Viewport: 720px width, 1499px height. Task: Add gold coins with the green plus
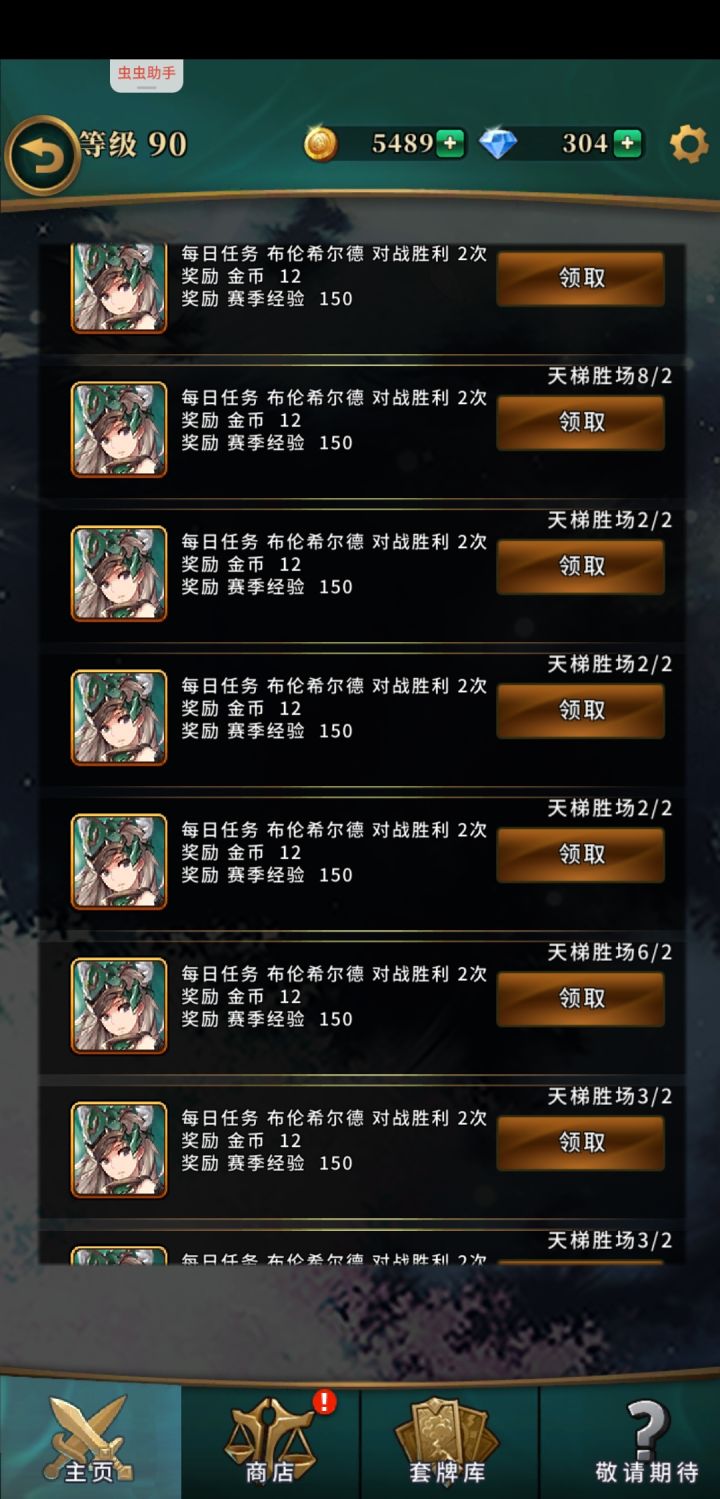pos(450,144)
